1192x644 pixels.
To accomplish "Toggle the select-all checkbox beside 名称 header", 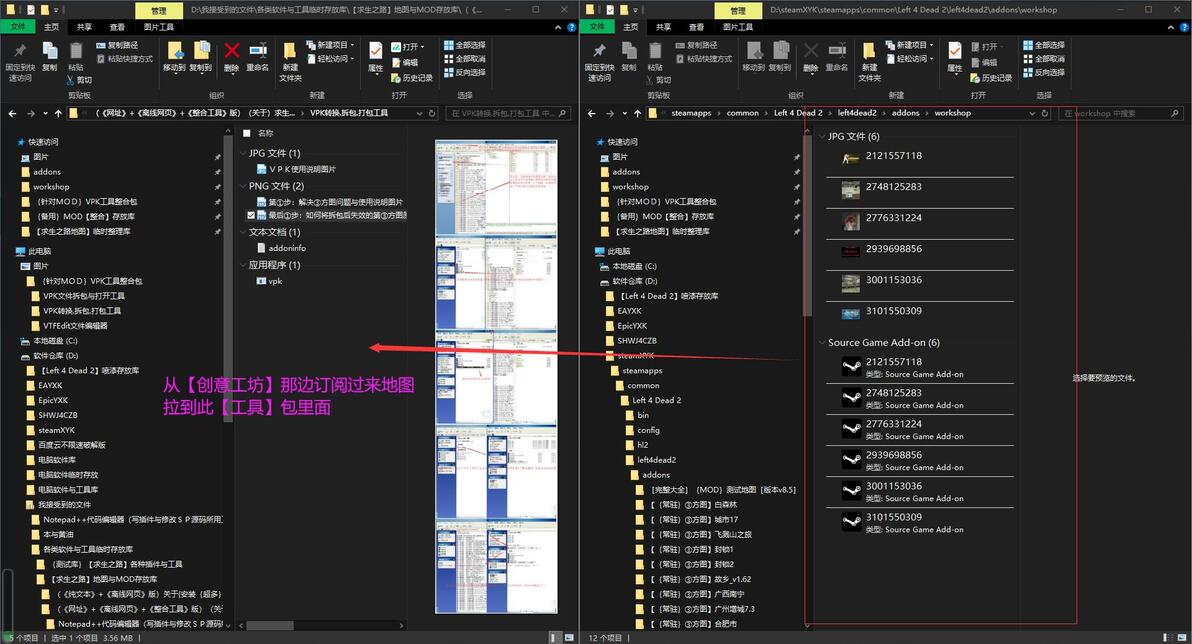I will click(x=246, y=133).
